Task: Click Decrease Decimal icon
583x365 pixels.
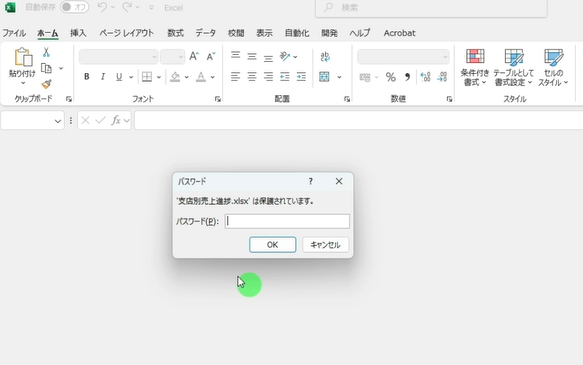Action: tap(442, 77)
